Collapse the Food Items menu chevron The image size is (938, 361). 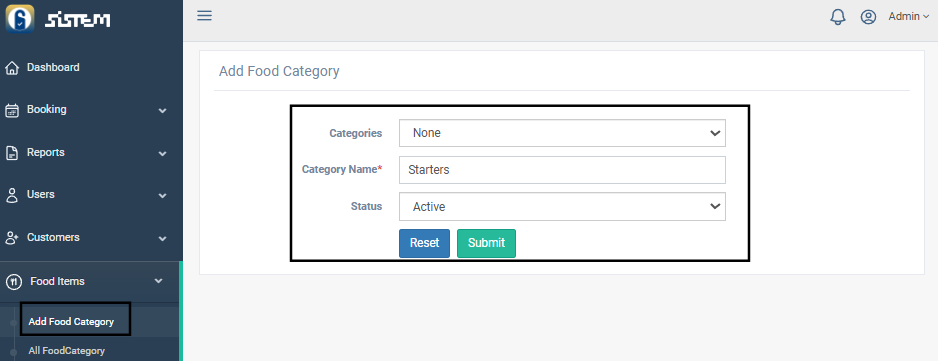pos(159,281)
